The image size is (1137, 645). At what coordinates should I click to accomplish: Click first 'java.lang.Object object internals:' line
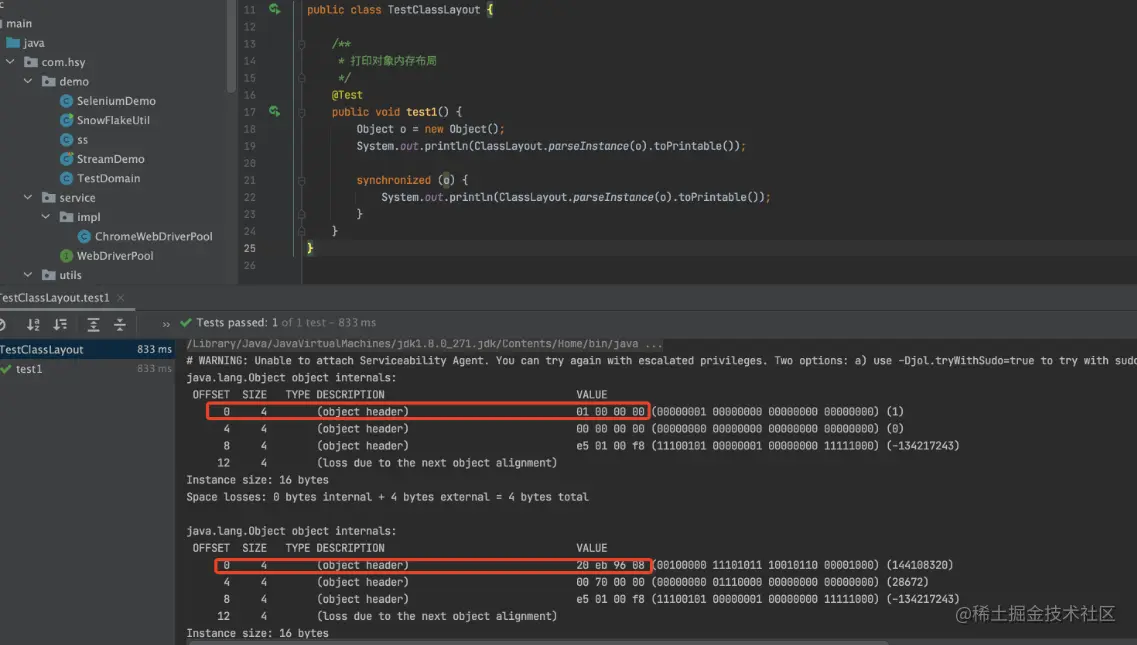[292, 378]
